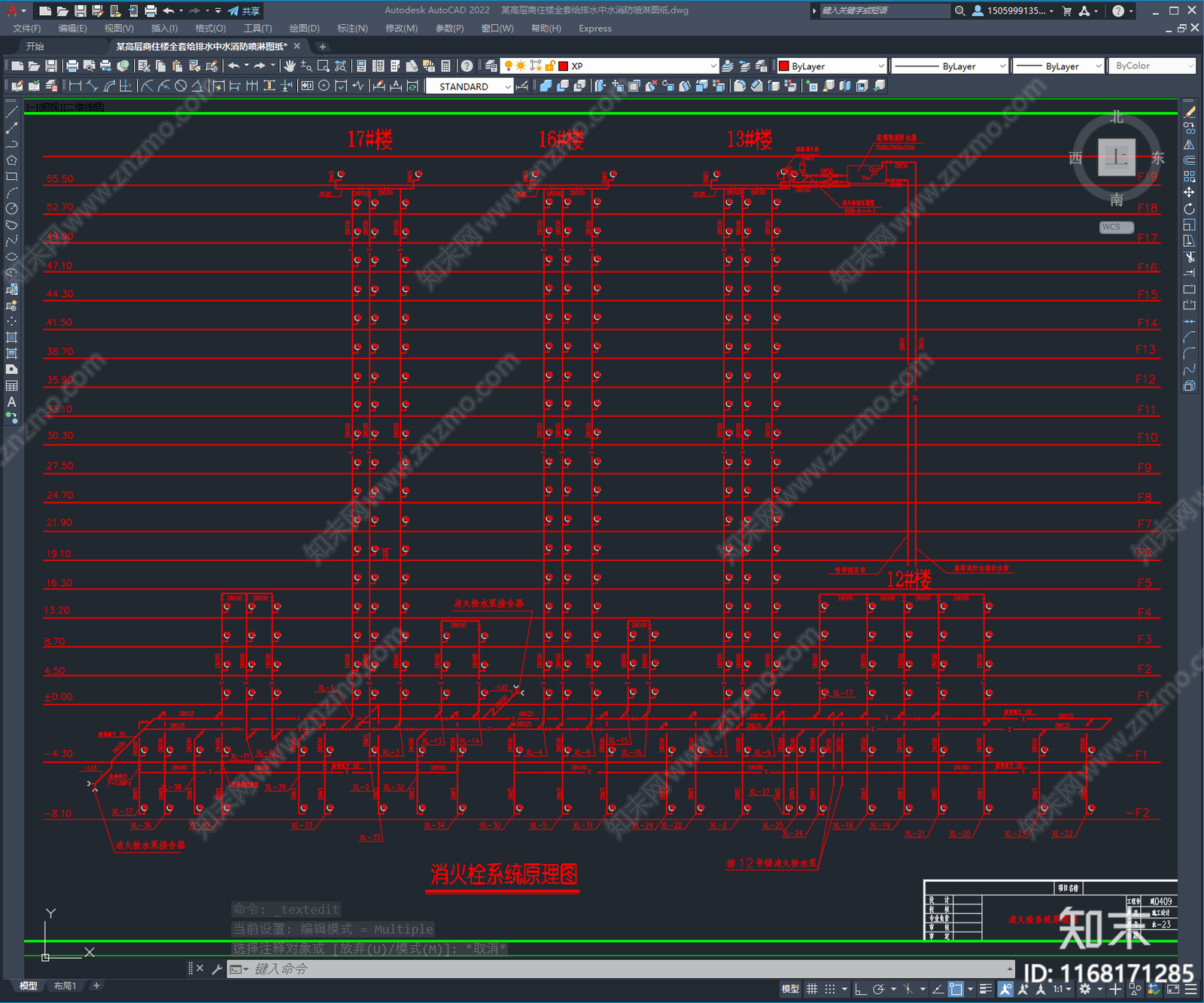This screenshot has height=1003, width=1204.
Task: Toggle snap mode in status bar
Action: pyautogui.click(x=830, y=989)
